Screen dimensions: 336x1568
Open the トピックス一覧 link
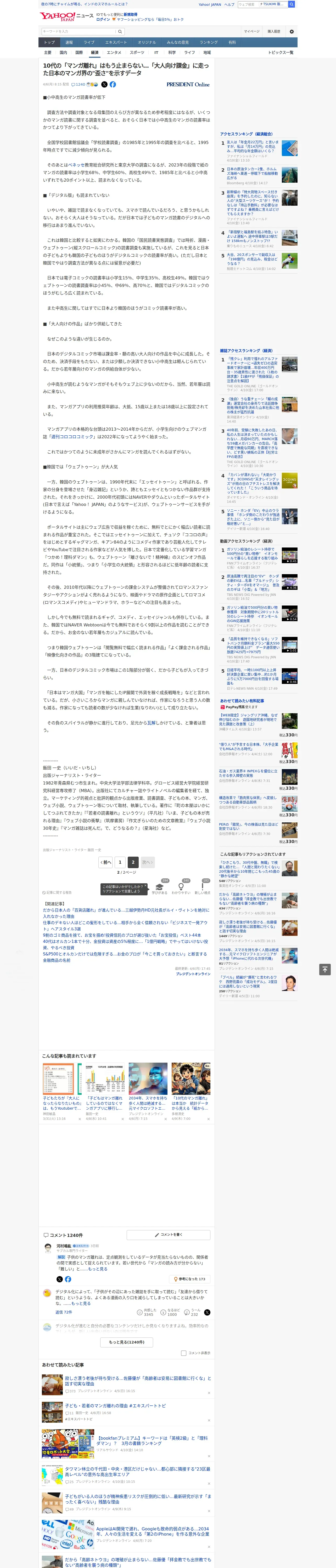click(x=281, y=53)
